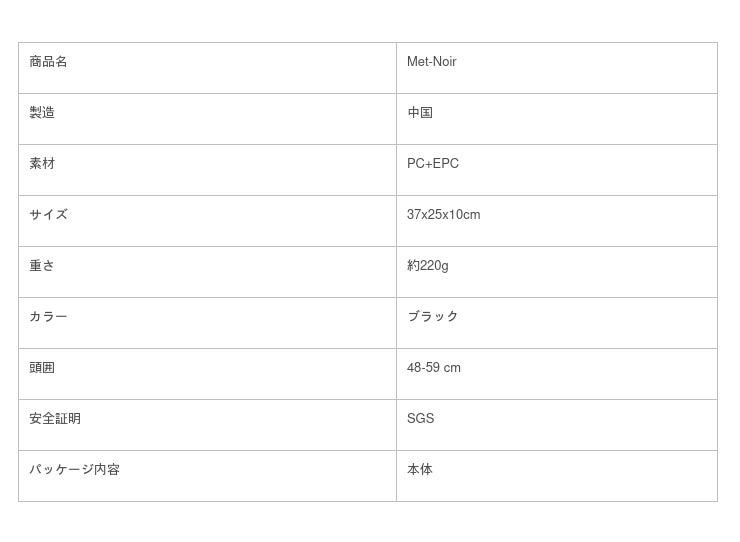Select the PC+EPC material value
740x542 pixels.
point(433,164)
